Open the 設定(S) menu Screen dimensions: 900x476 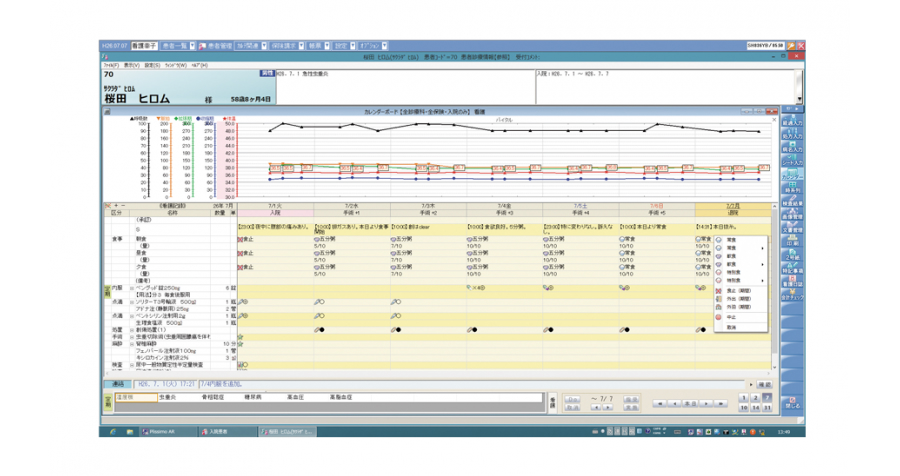coord(152,65)
